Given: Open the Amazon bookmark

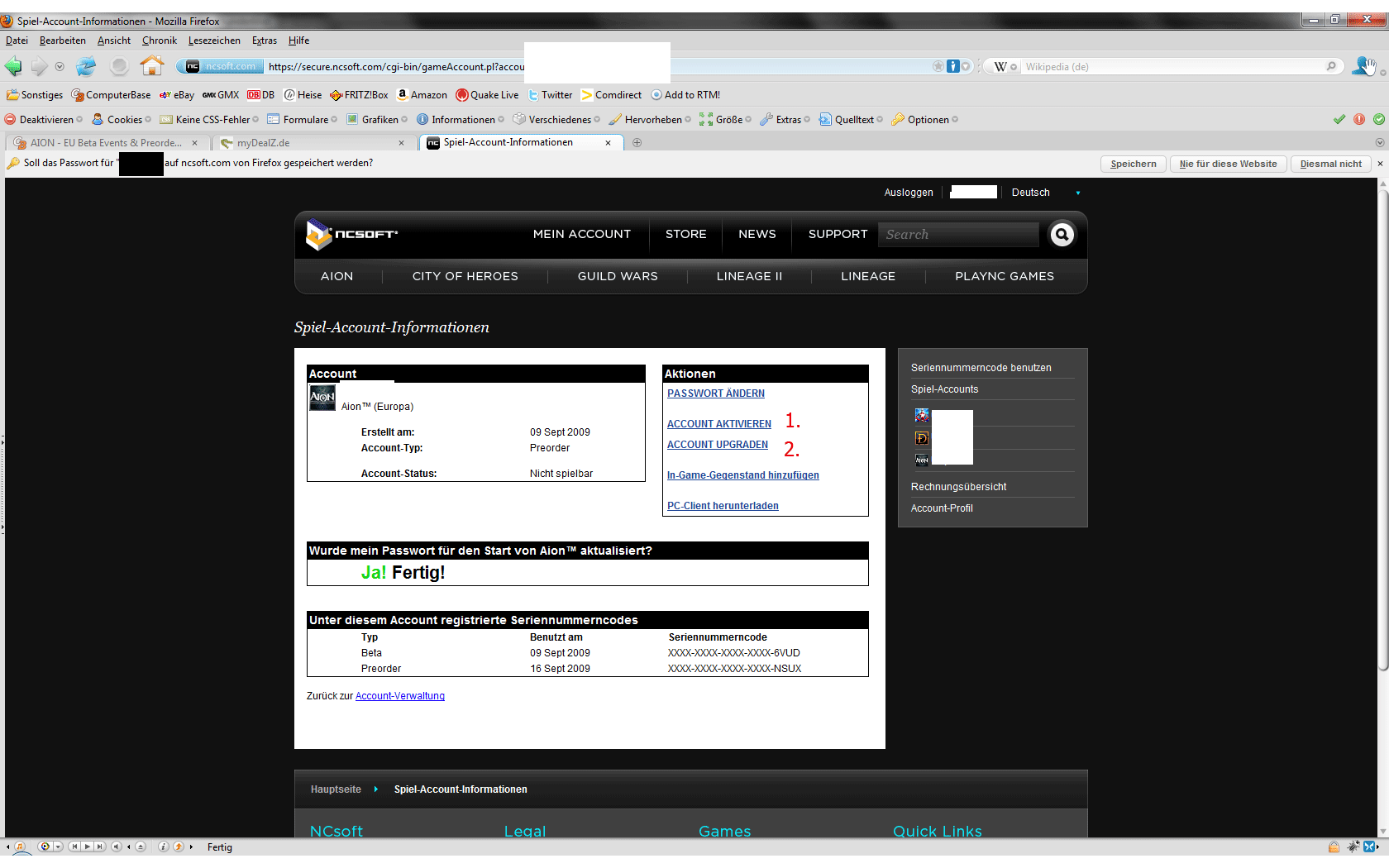Looking at the screenshot, I should 422,95.
